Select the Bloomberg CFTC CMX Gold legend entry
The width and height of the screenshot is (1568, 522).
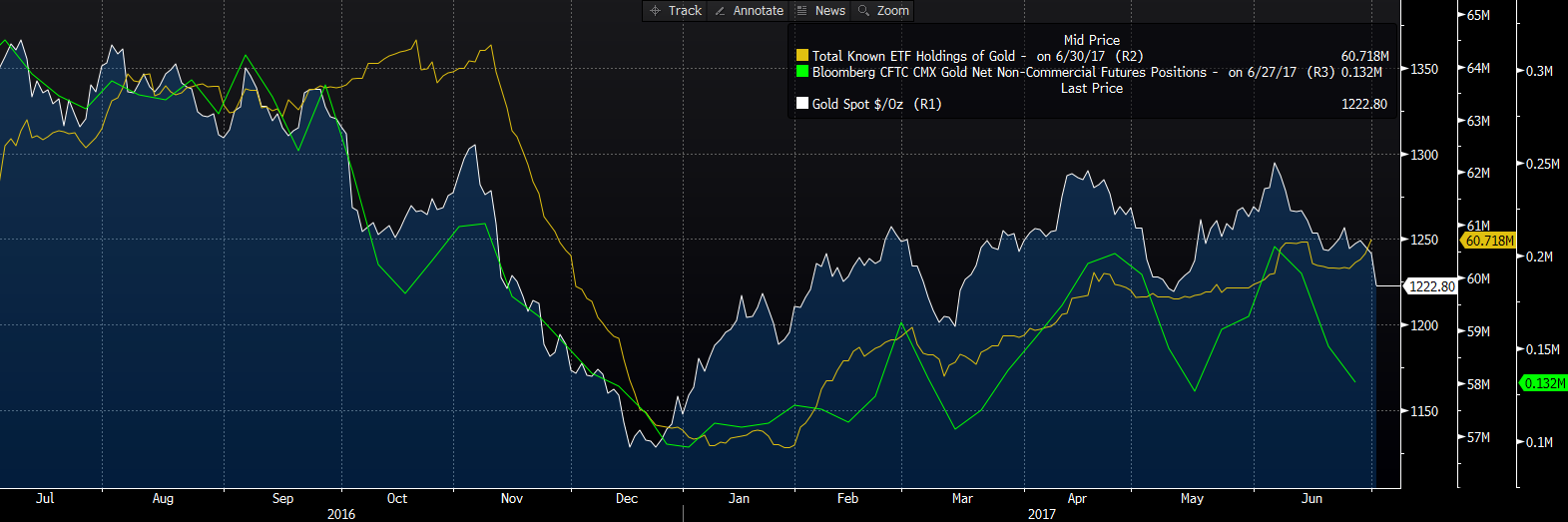pos(1008,72)
